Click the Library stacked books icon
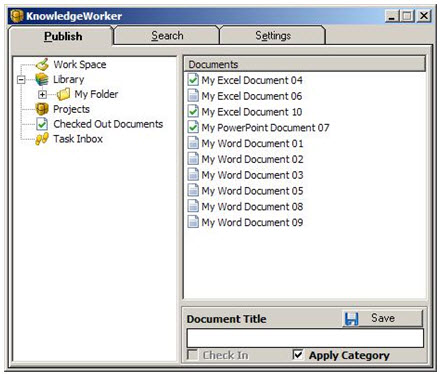 pyautogui.click(x=42, y=79)
